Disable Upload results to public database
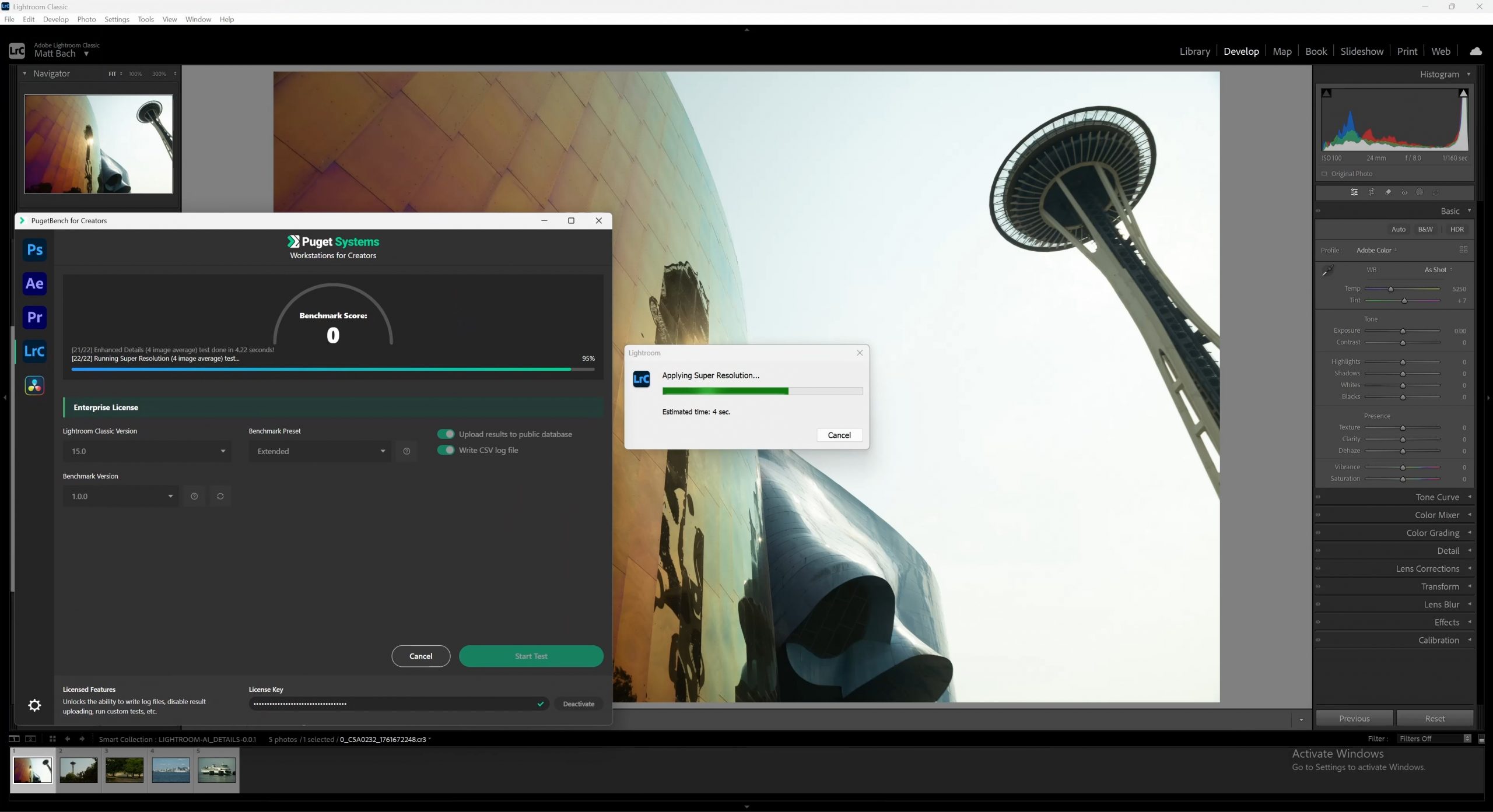1493x812 pixels. click(446, 434)
